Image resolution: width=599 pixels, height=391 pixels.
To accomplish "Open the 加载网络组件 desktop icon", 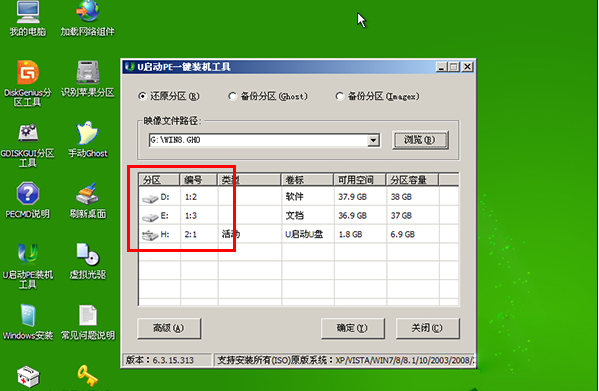I will click(x=87, y=18).
